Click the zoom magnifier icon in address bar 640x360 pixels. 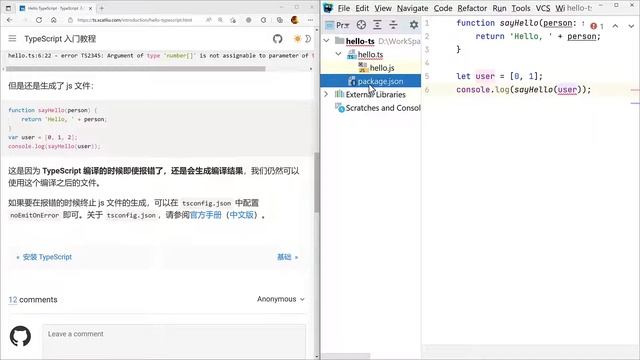point(220,20)
